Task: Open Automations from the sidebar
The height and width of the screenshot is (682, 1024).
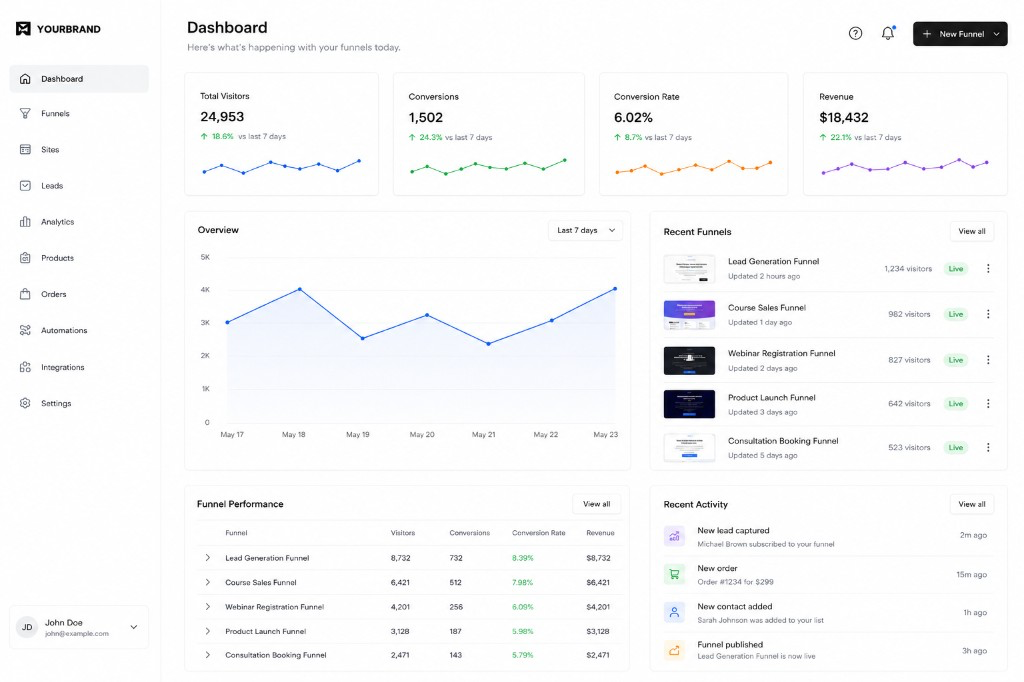Action: (x=79, y=331)
